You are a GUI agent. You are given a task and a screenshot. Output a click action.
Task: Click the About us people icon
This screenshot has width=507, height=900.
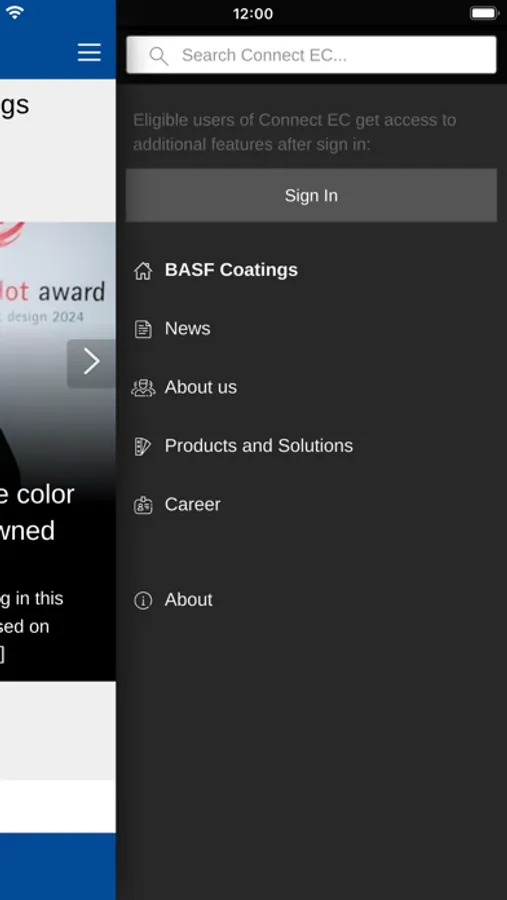143,388
